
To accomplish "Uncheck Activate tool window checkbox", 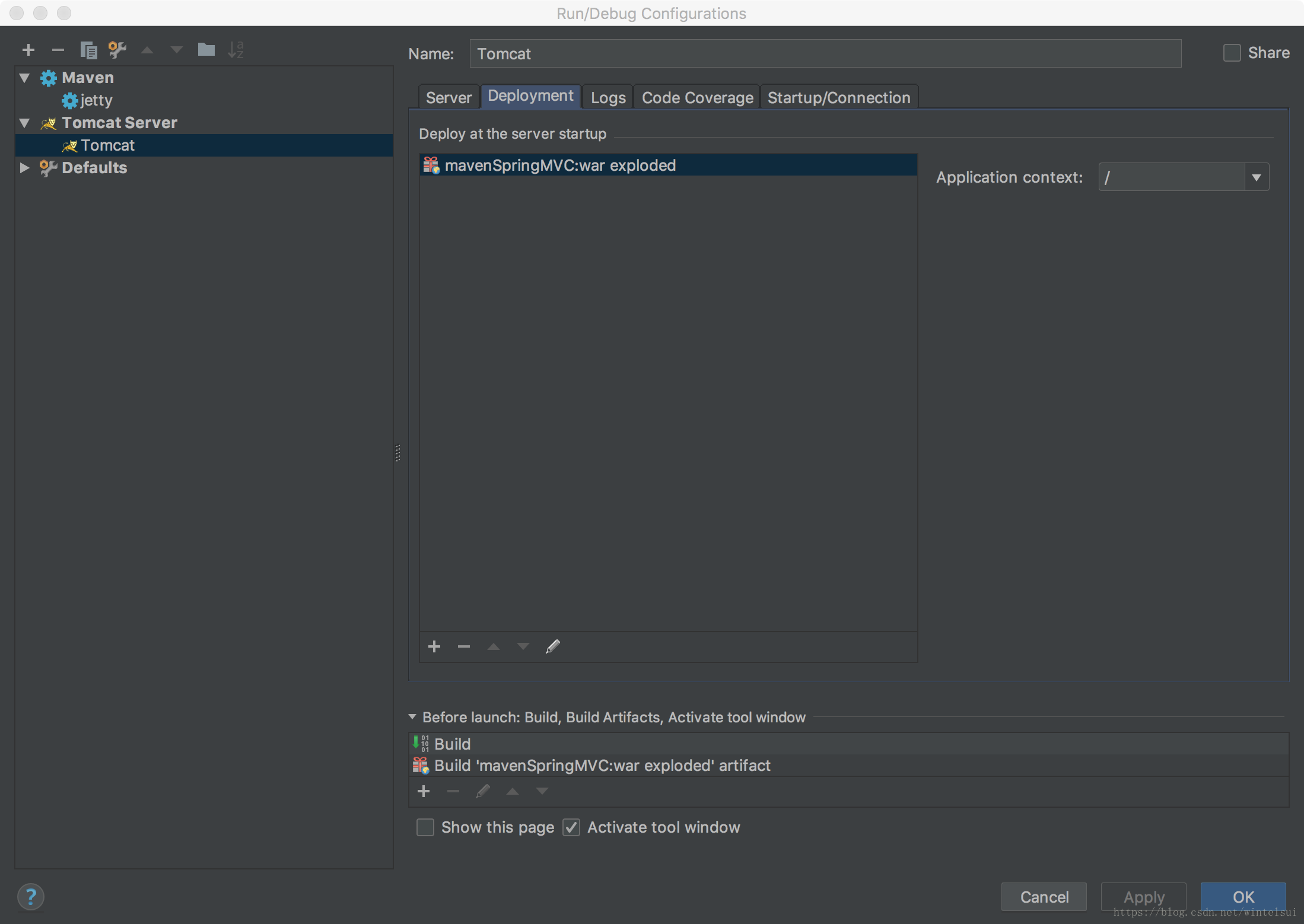I will click(571, 827).
